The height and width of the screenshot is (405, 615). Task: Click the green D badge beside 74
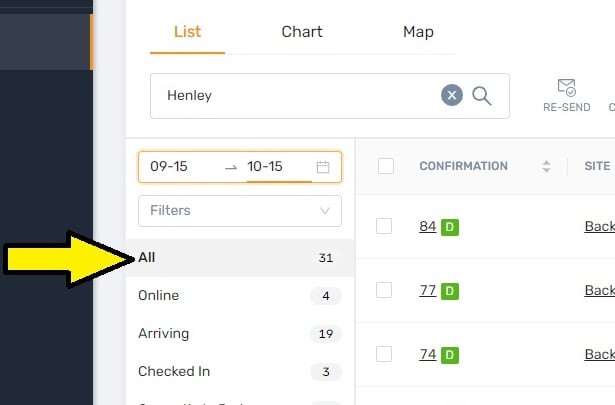coord(450,355)
